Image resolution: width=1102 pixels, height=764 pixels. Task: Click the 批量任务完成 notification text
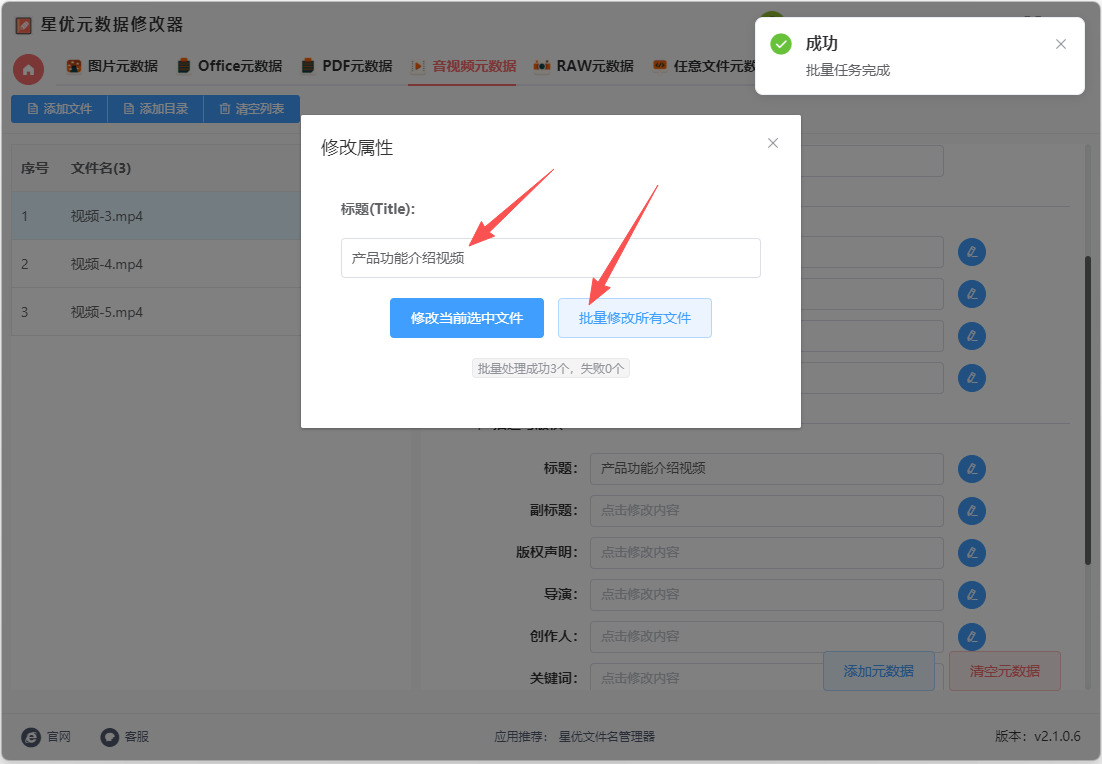click(848, 70)
